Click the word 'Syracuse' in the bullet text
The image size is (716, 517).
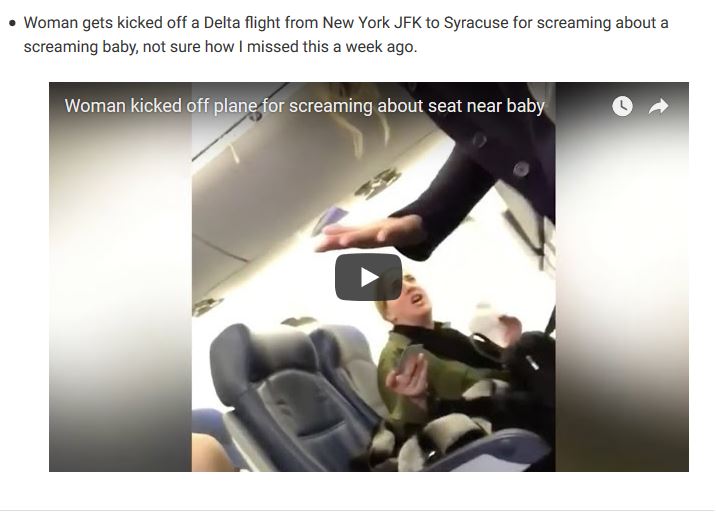coord(476,22)
